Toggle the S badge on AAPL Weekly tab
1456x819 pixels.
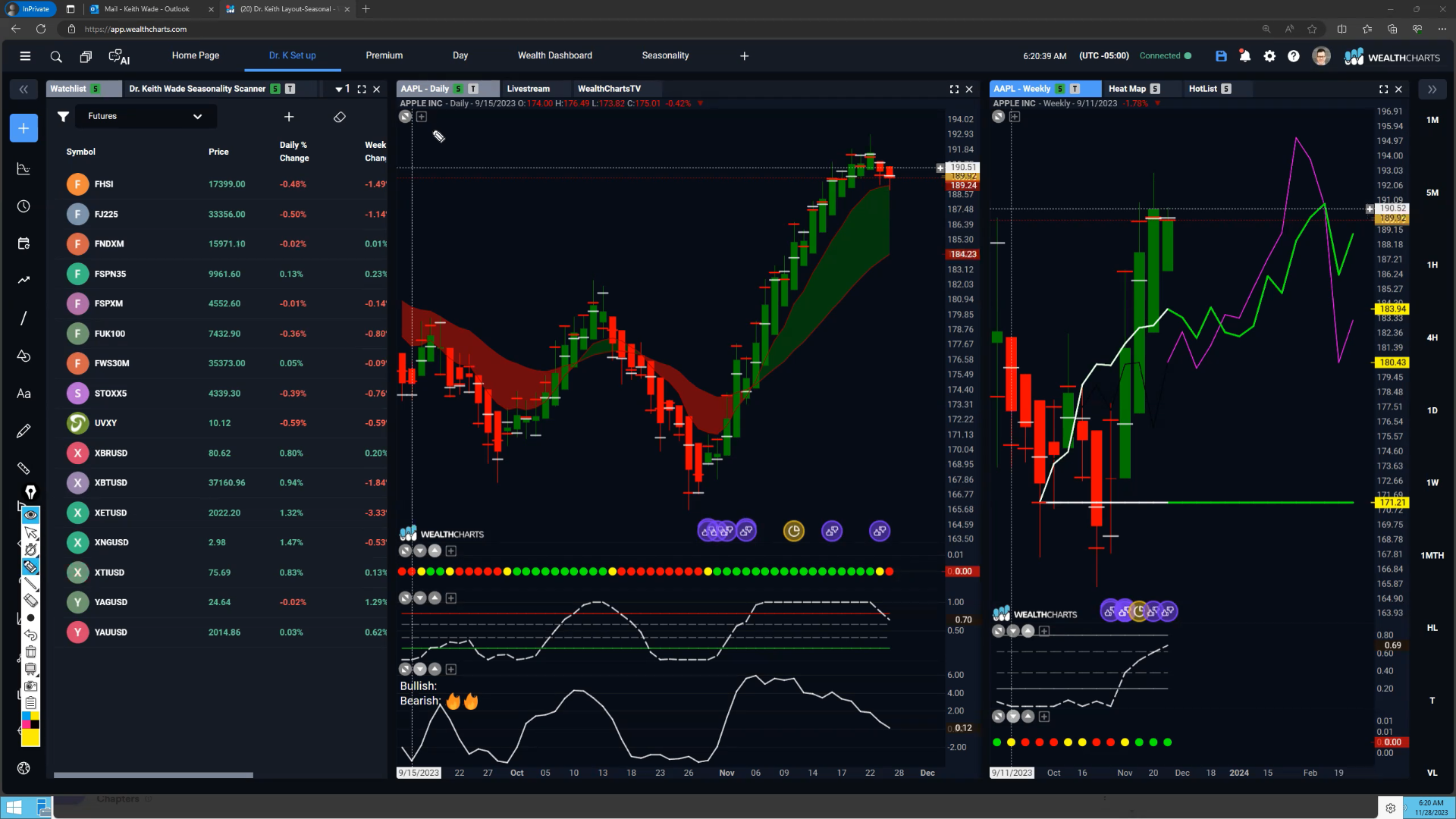[x=1059, y=89]
